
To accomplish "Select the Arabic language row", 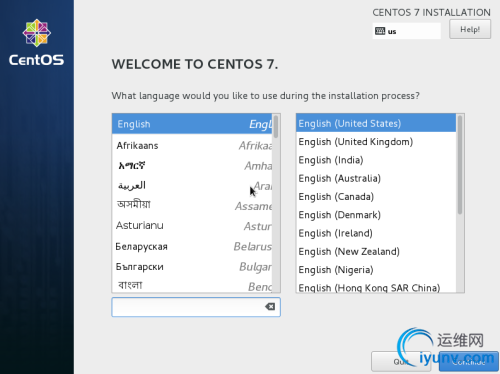I will pos(192,186).
